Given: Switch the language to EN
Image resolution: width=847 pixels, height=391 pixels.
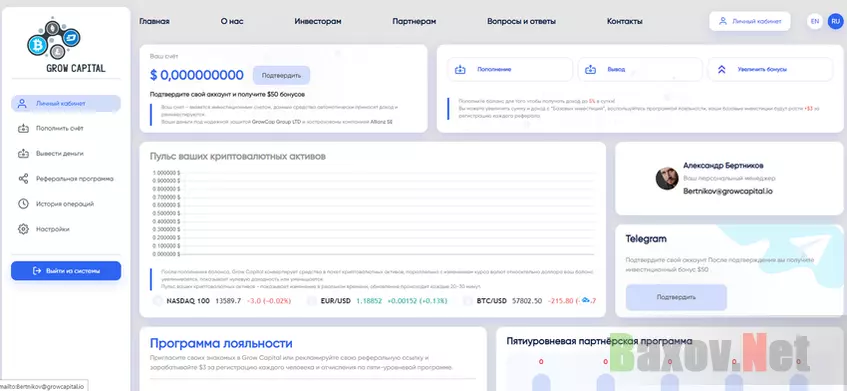Looking at the screenshot, I should pos(815,22).
